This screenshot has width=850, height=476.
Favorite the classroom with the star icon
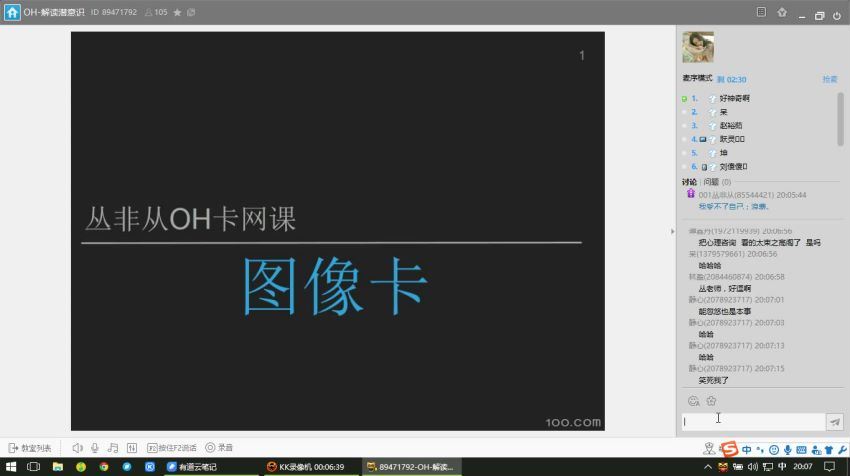point(177,12)
